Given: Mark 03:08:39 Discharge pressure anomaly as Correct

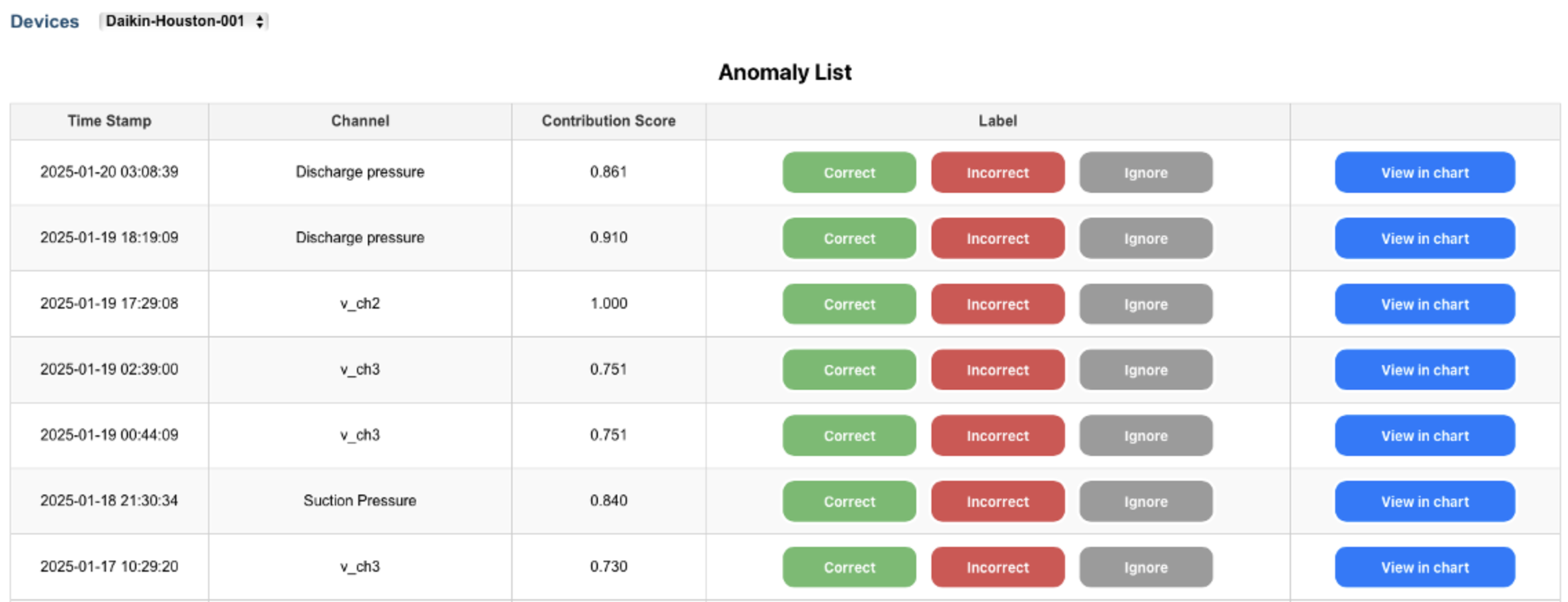Looking at the screenshot, I should (x=849, y=172).
